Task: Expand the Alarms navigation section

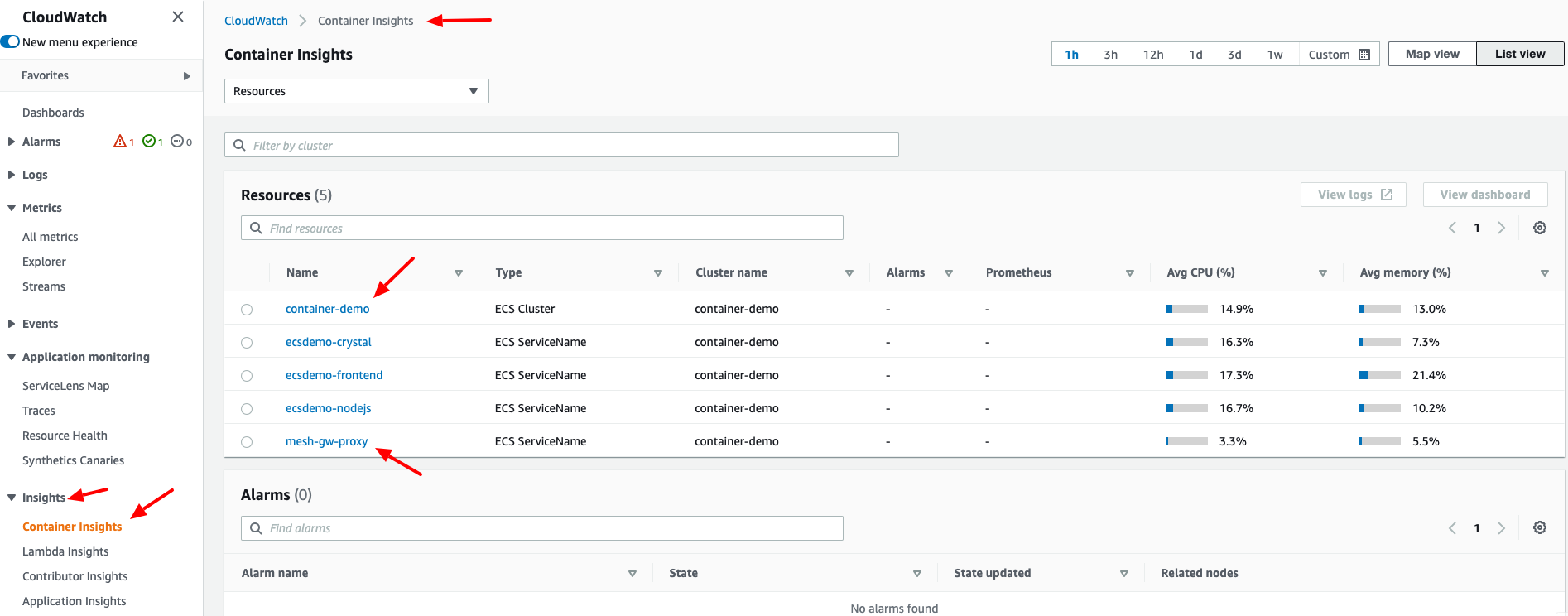Action: 12,142
